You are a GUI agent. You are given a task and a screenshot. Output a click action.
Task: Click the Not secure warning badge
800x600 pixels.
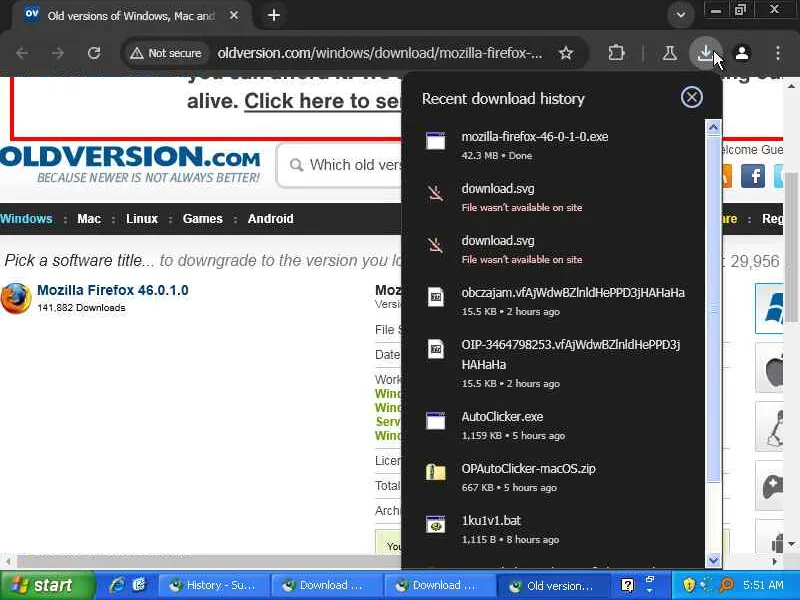[166, 53]
